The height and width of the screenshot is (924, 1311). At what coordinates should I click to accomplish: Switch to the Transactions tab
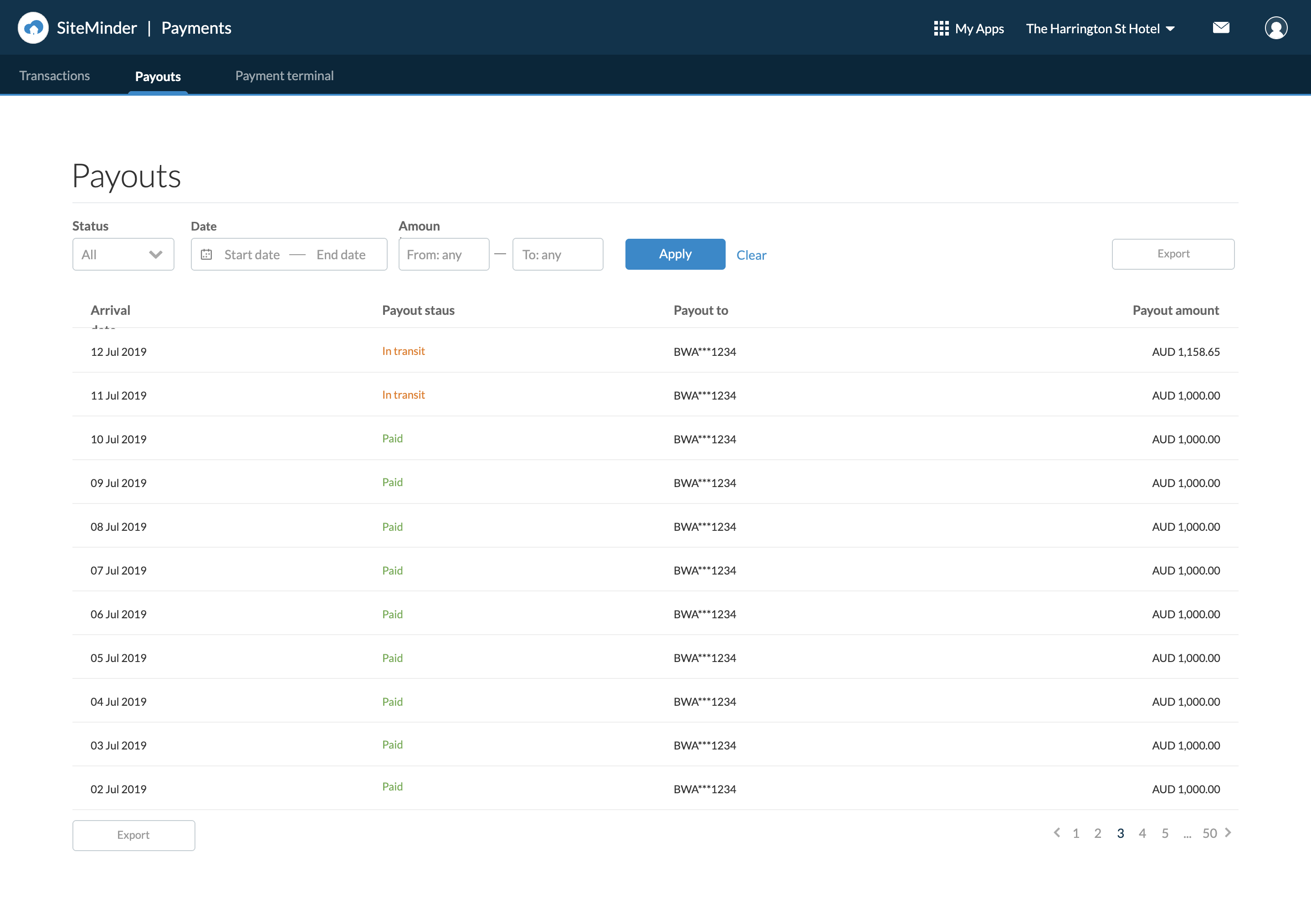click(x=55, y=75)
